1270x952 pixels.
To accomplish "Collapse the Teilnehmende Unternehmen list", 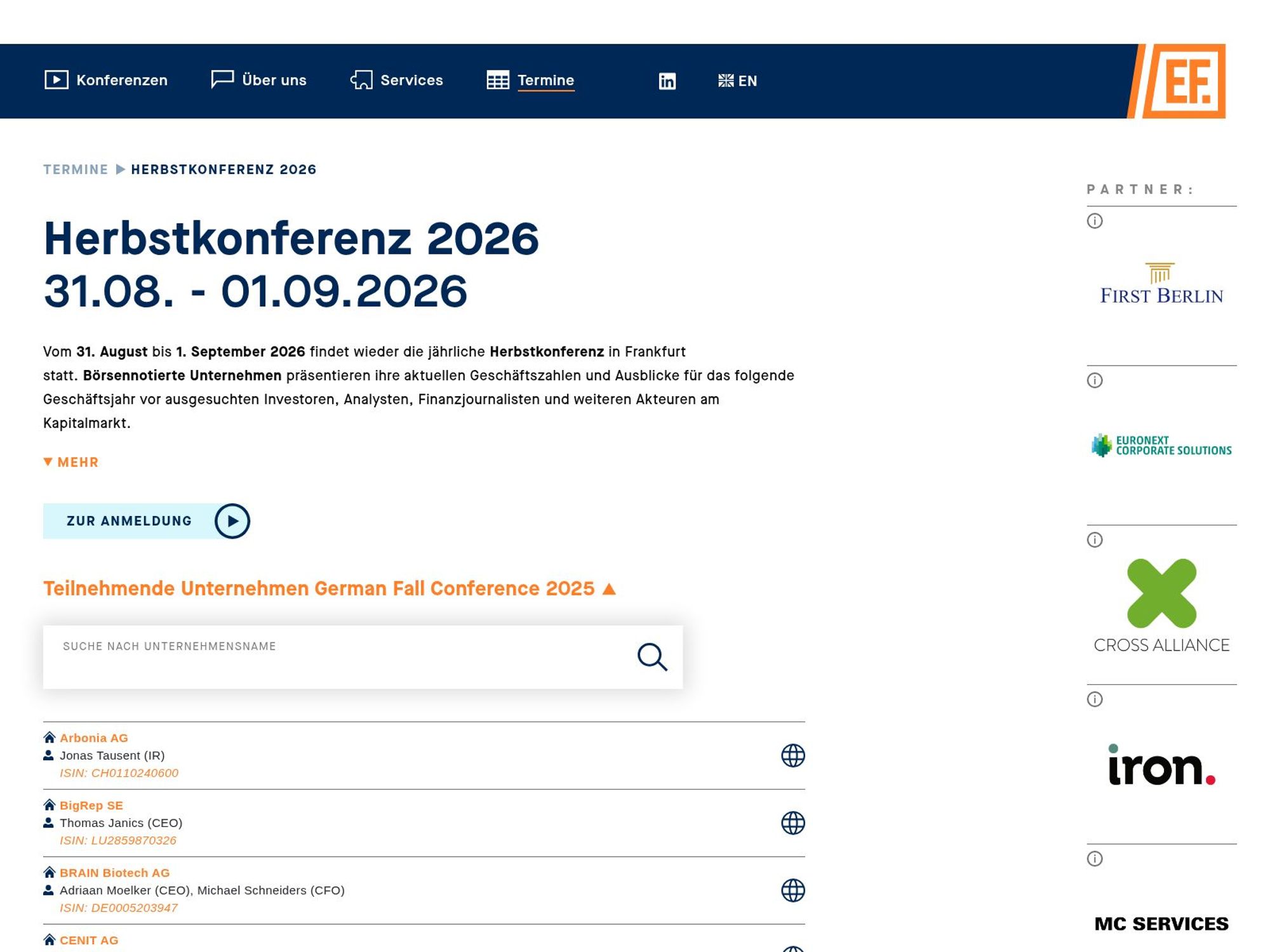I will [x=608, y=588].
